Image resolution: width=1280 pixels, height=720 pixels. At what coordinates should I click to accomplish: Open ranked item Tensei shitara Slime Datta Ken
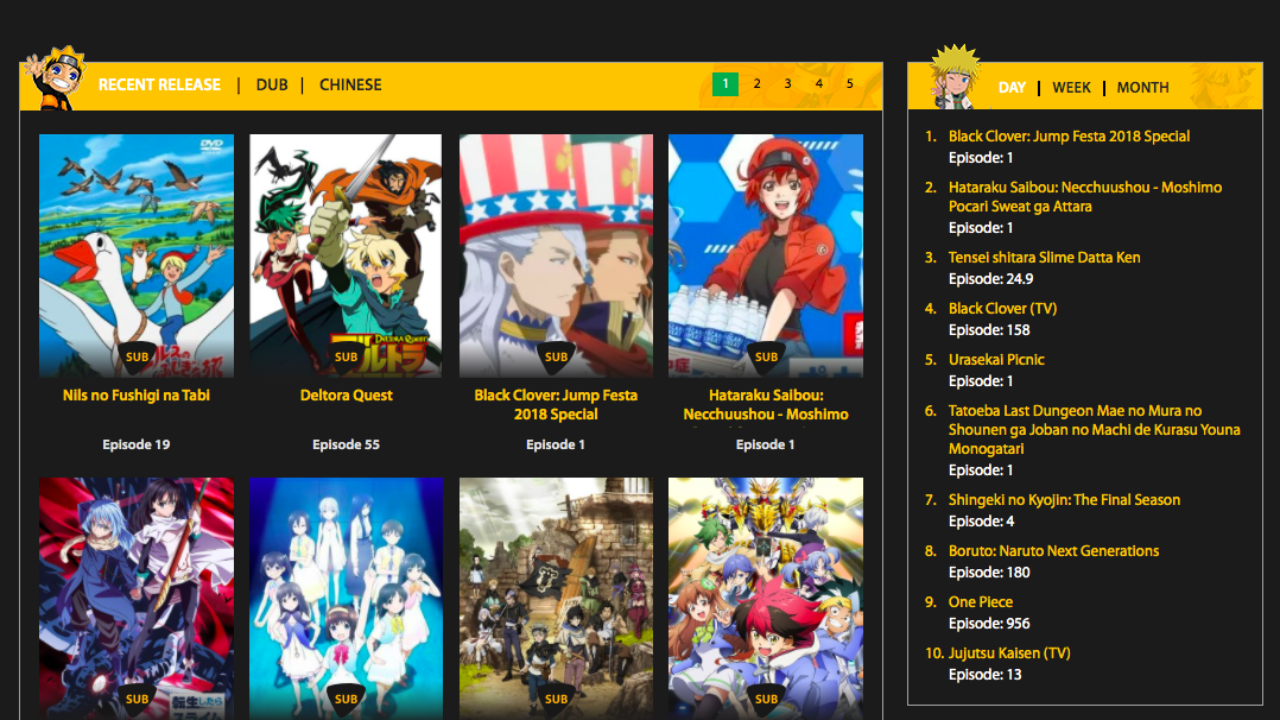tap(1044, 258)
